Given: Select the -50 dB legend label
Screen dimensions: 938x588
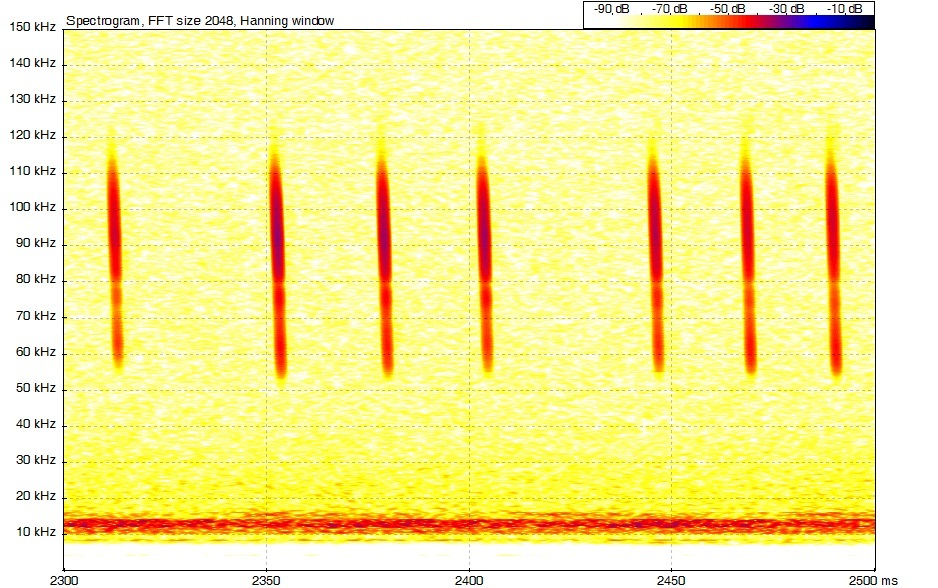Looking at the screenshot, I should 727,8.
